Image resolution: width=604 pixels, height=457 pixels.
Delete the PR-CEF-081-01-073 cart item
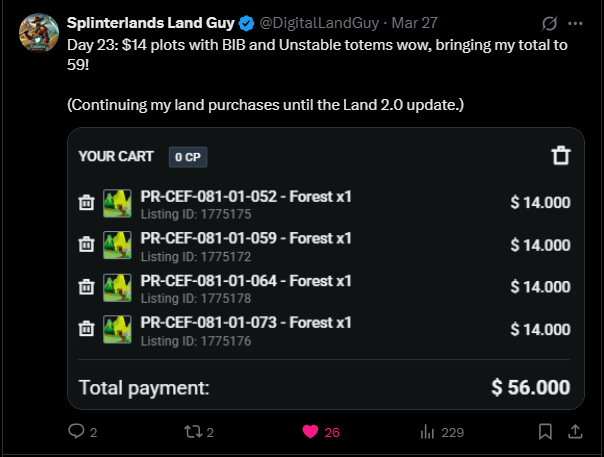click(x=86, y=329)
